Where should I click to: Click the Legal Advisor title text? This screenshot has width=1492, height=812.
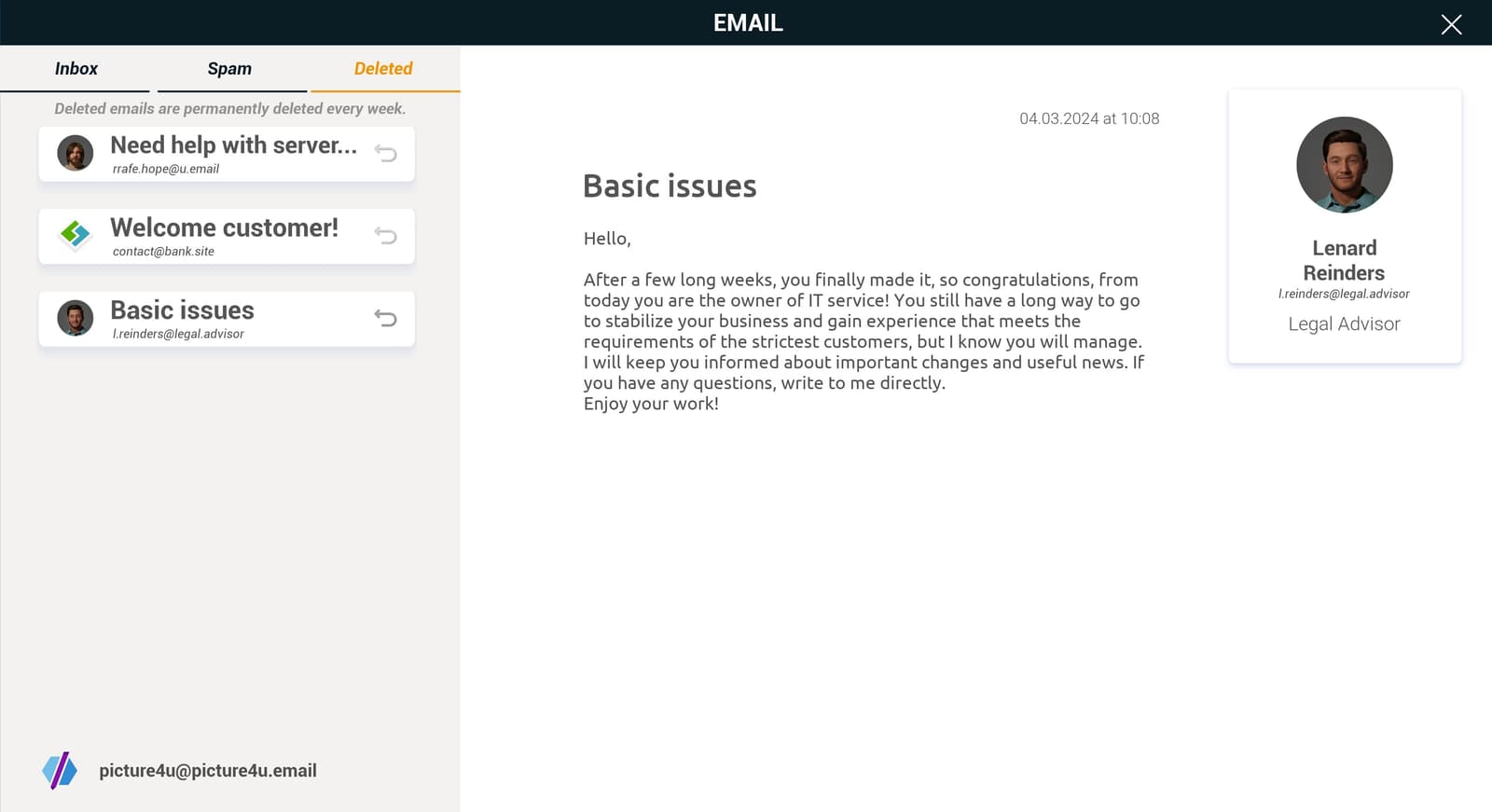1344,323
